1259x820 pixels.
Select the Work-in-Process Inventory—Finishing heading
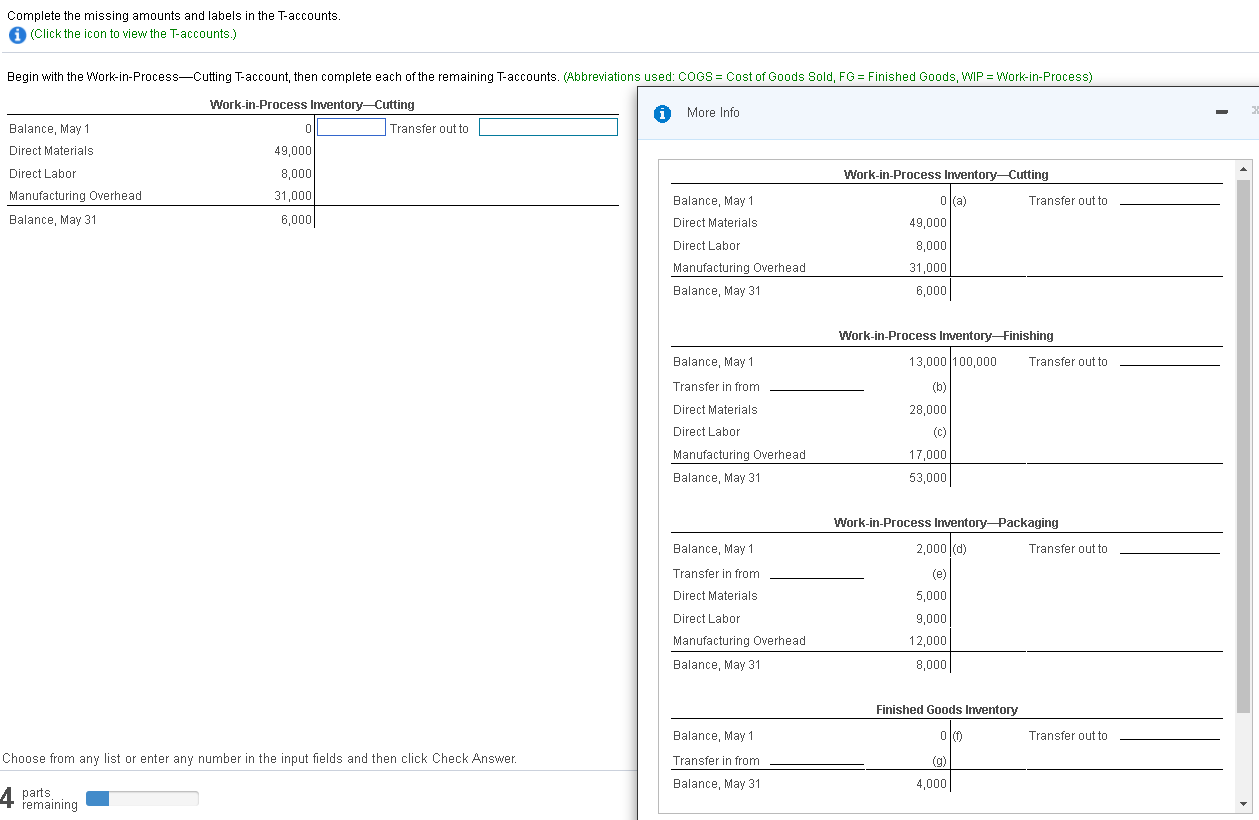[945, 336]
